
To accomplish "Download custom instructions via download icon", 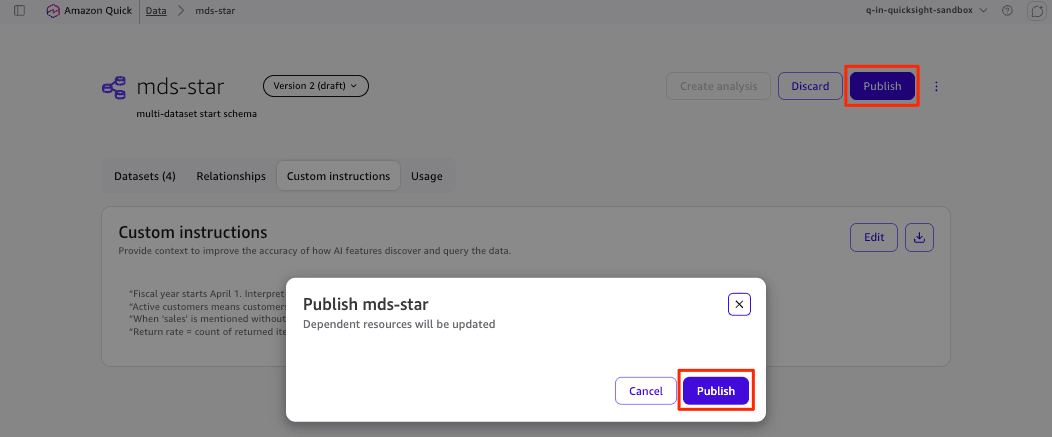I will pos(919,238).
